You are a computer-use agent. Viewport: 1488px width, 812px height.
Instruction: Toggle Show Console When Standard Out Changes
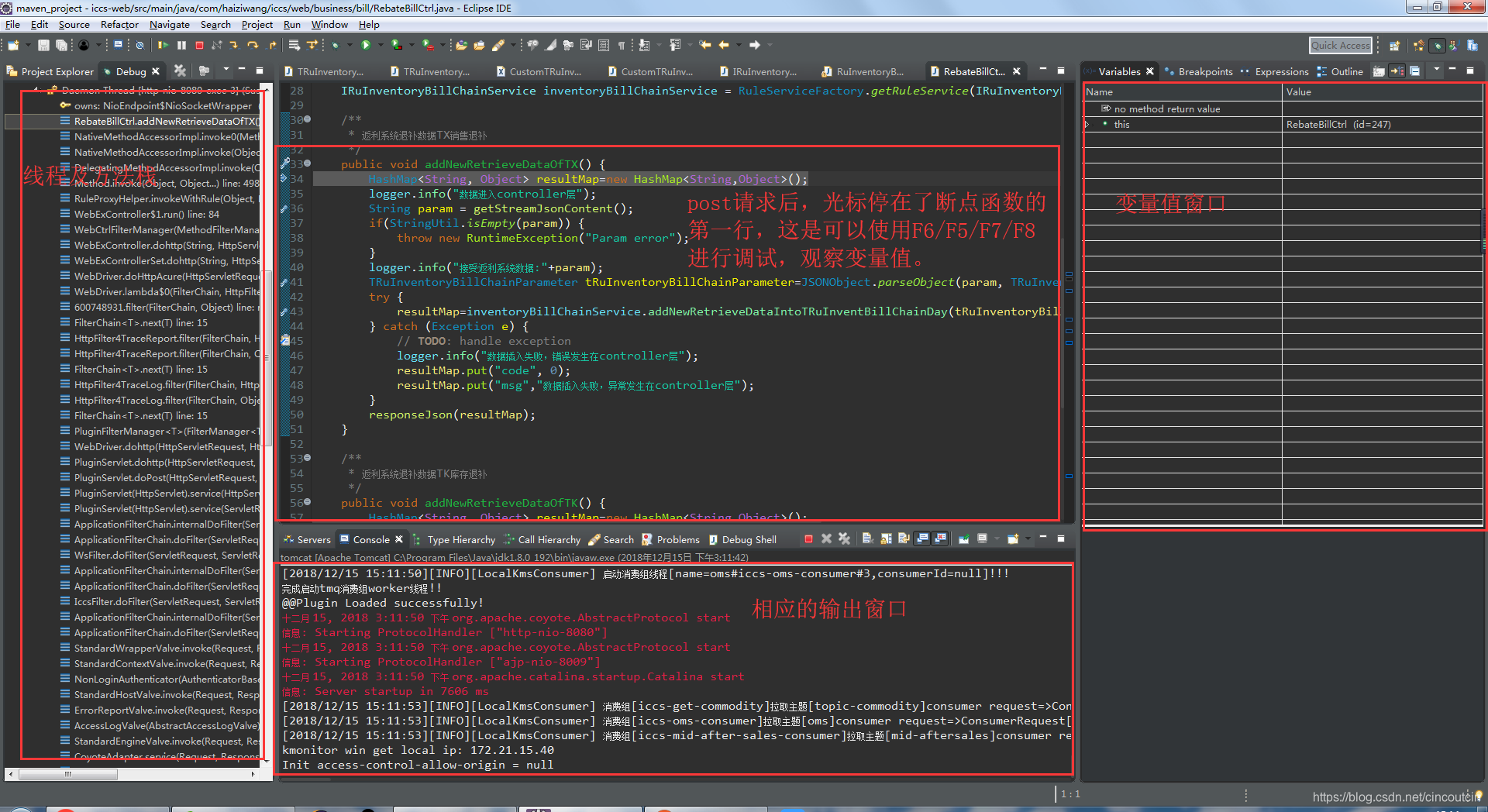pyautogui.click(x=924, y=539)
